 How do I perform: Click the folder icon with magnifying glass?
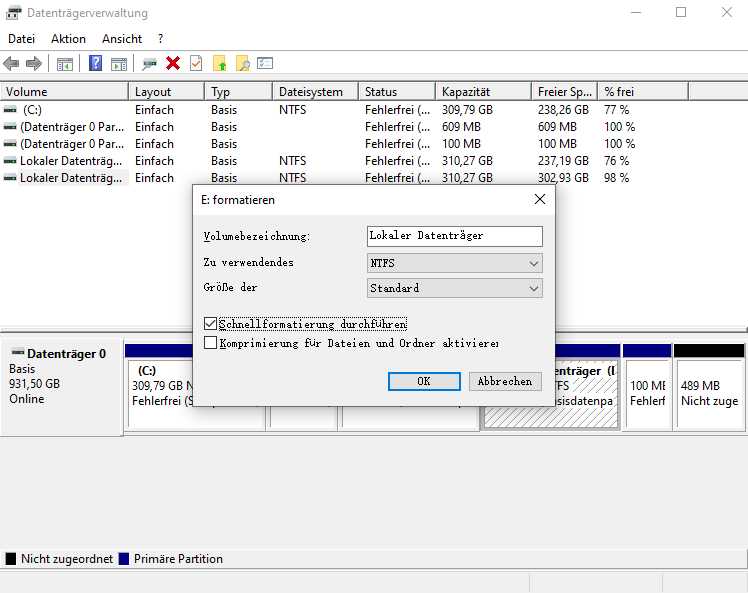pos(242,63)
